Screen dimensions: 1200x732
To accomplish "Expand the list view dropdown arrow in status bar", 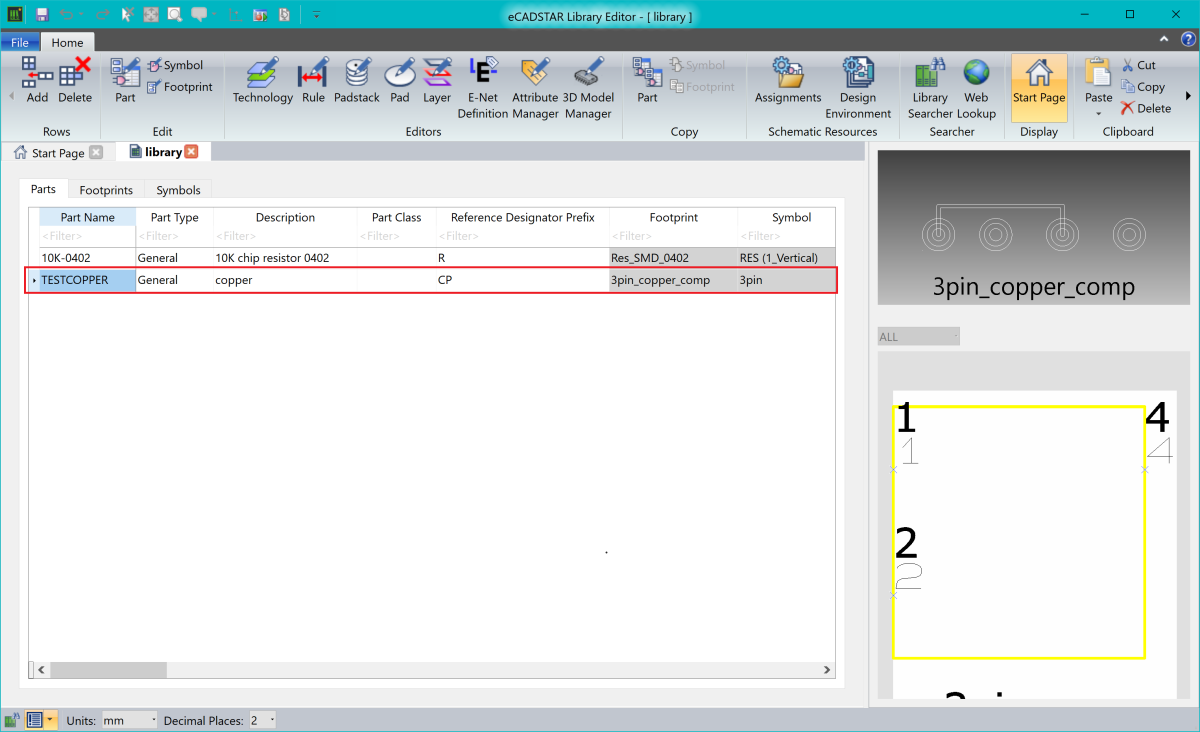I will click(x=50, y=720).
